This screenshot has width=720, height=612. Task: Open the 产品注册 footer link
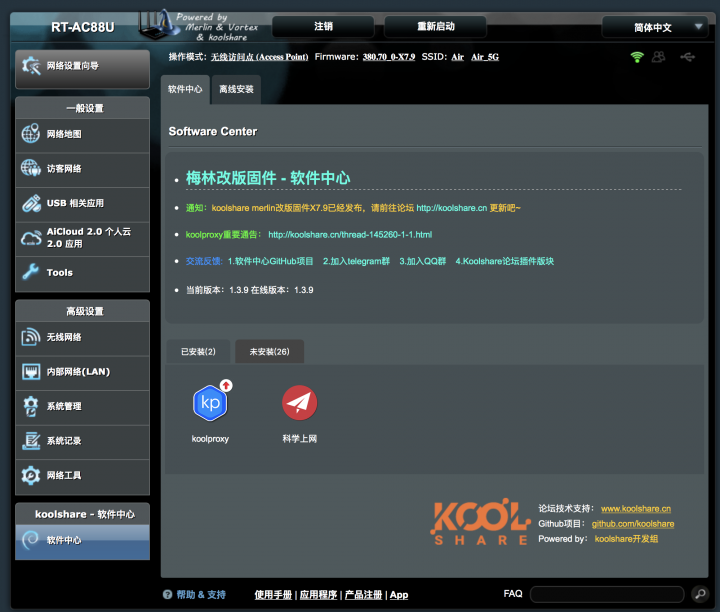tap(363, 595)
